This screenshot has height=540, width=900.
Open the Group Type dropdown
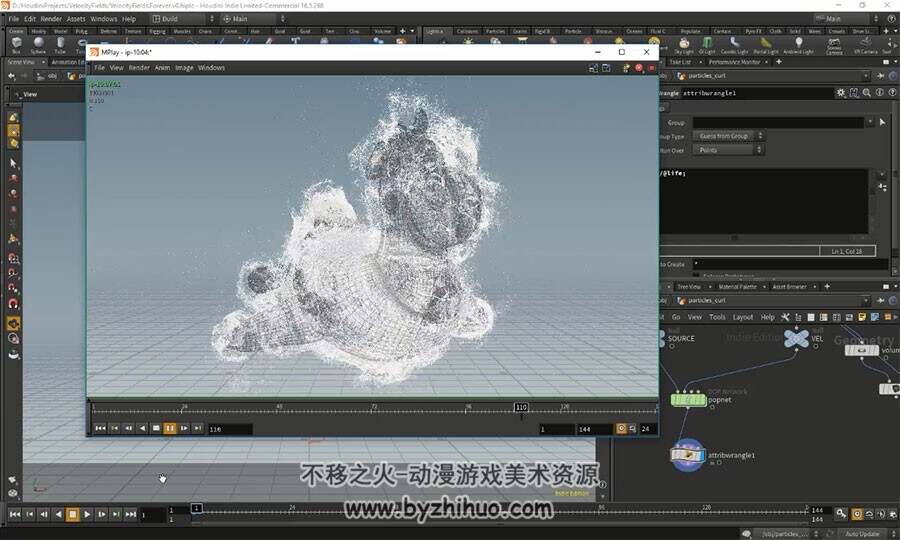pos(728,136)
